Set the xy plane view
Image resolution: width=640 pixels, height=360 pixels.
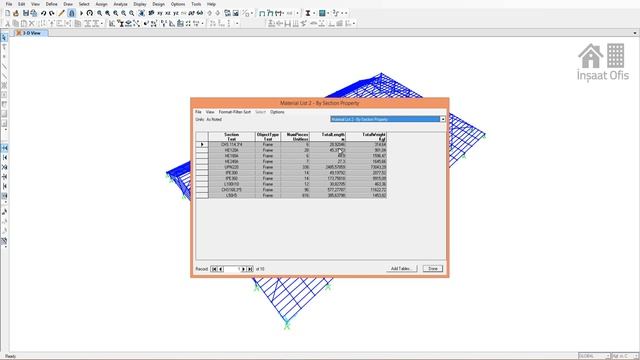tap(160, 13)
